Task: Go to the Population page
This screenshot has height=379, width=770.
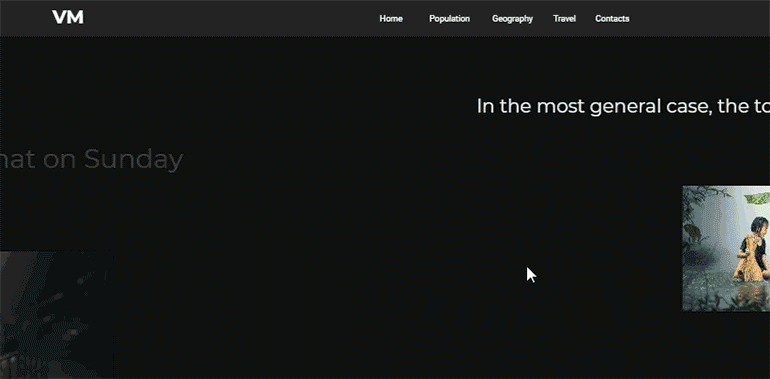Action: 449,19
